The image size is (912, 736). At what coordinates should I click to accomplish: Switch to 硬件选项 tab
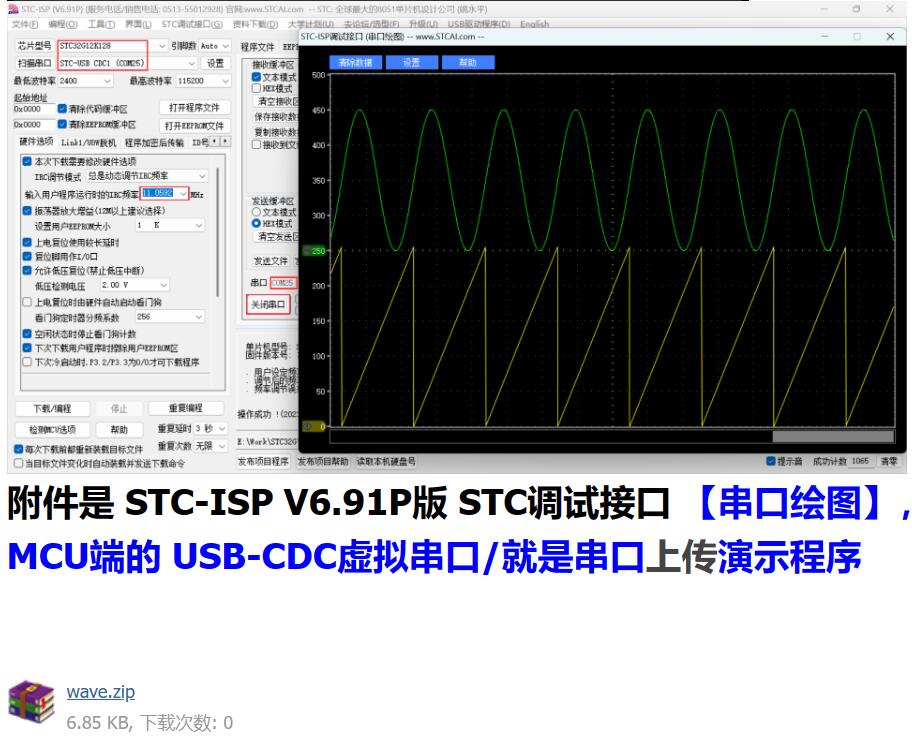point(36,141)
